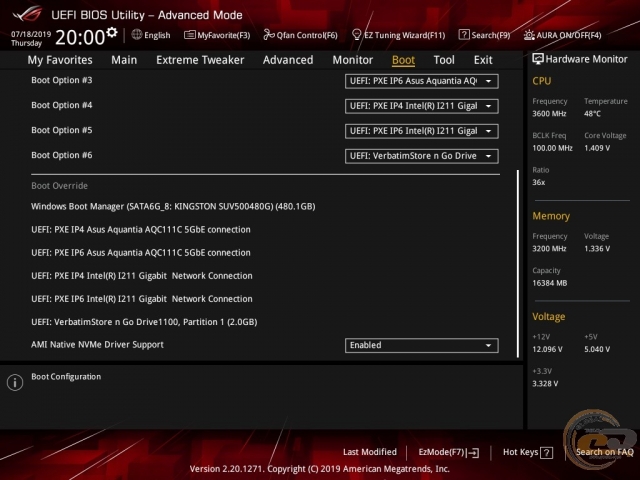
Task: Click the ROG logo icon
Action: [x=27, y=13]
